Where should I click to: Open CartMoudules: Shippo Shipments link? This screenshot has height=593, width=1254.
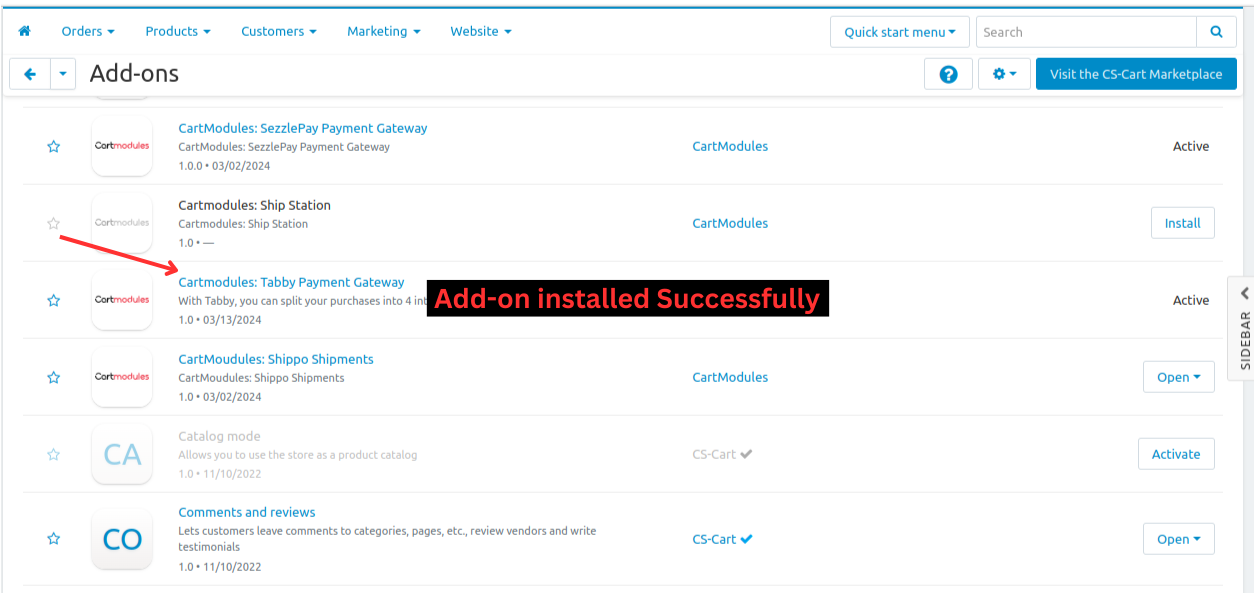point(276,359)
